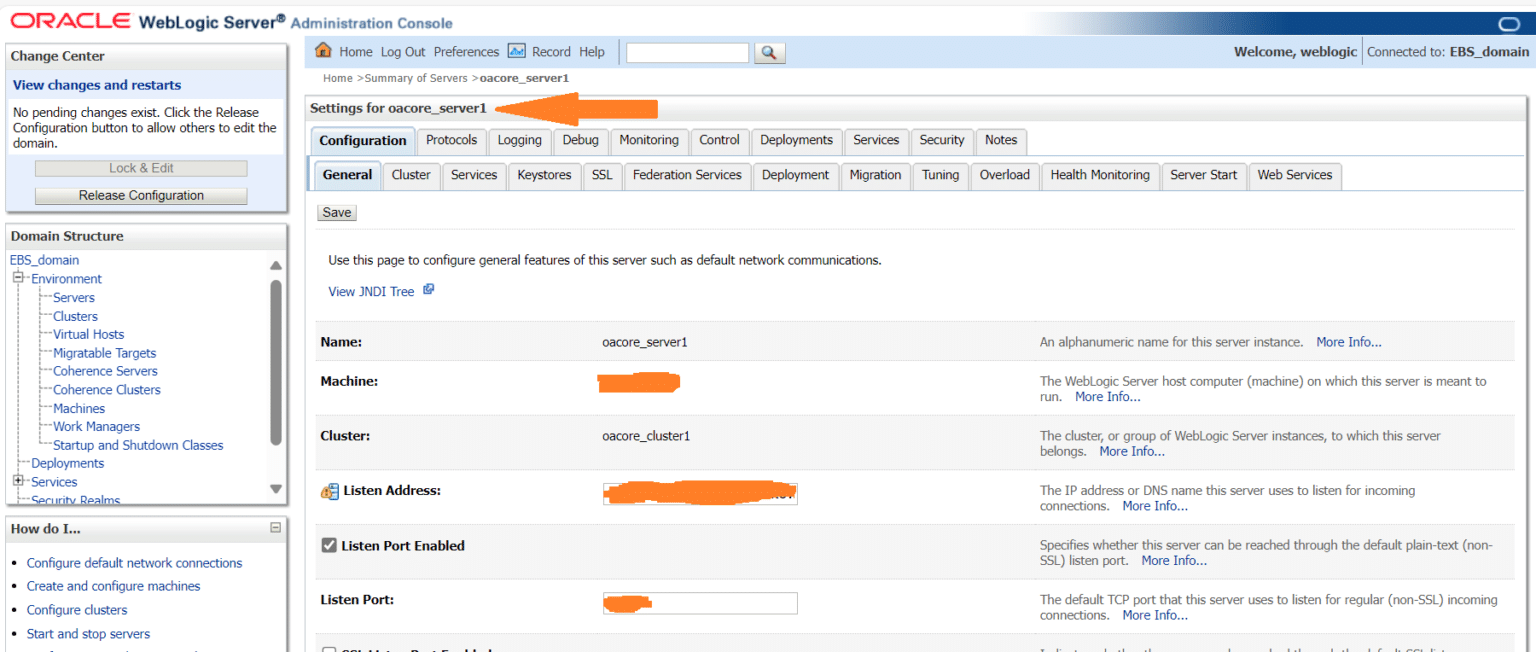Open the Keystores sub-tab

coord(544,175)
